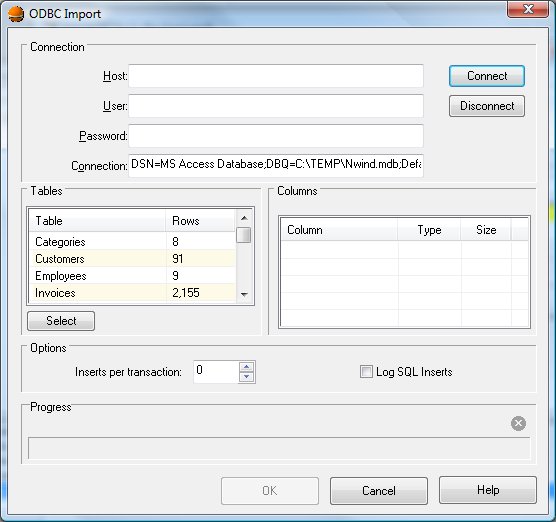Enable Log SQL Inserts checkbox

(366, 372)
